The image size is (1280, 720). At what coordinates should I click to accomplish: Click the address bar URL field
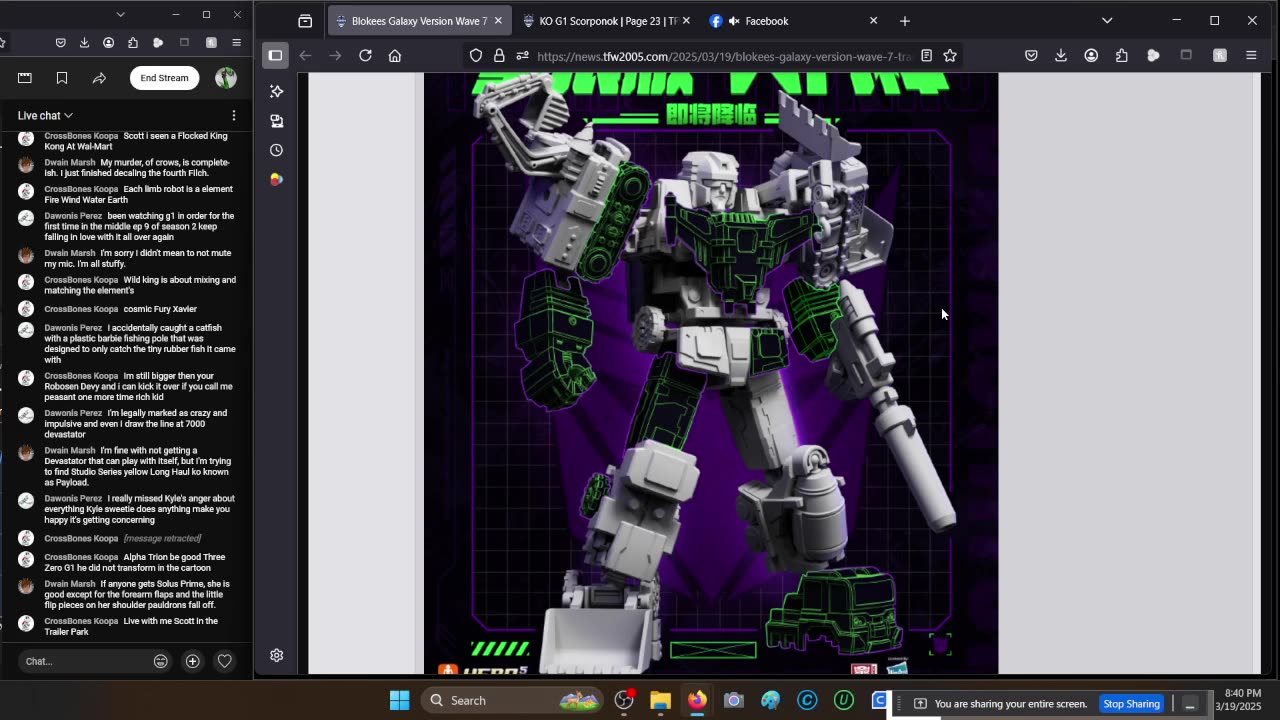pyautogui.click(x=723, y=56)
